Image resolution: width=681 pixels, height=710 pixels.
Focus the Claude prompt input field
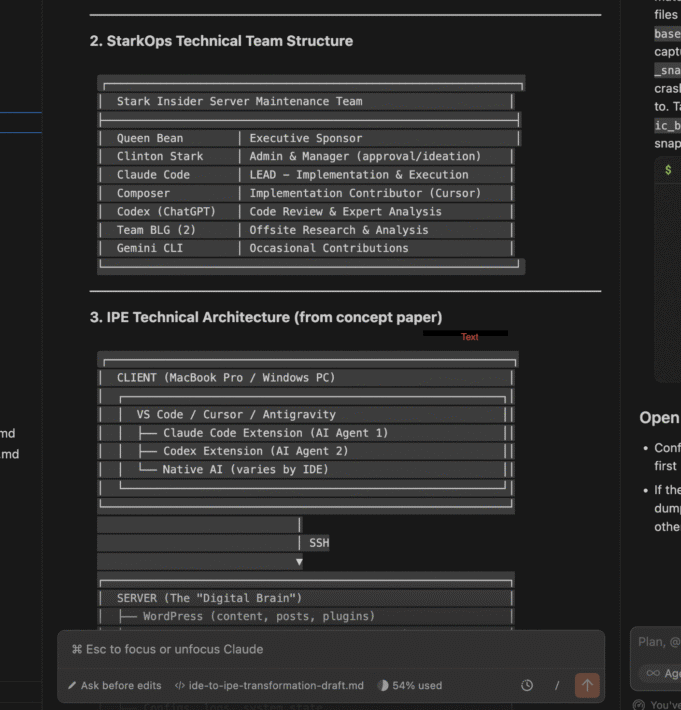click(330, 650)
